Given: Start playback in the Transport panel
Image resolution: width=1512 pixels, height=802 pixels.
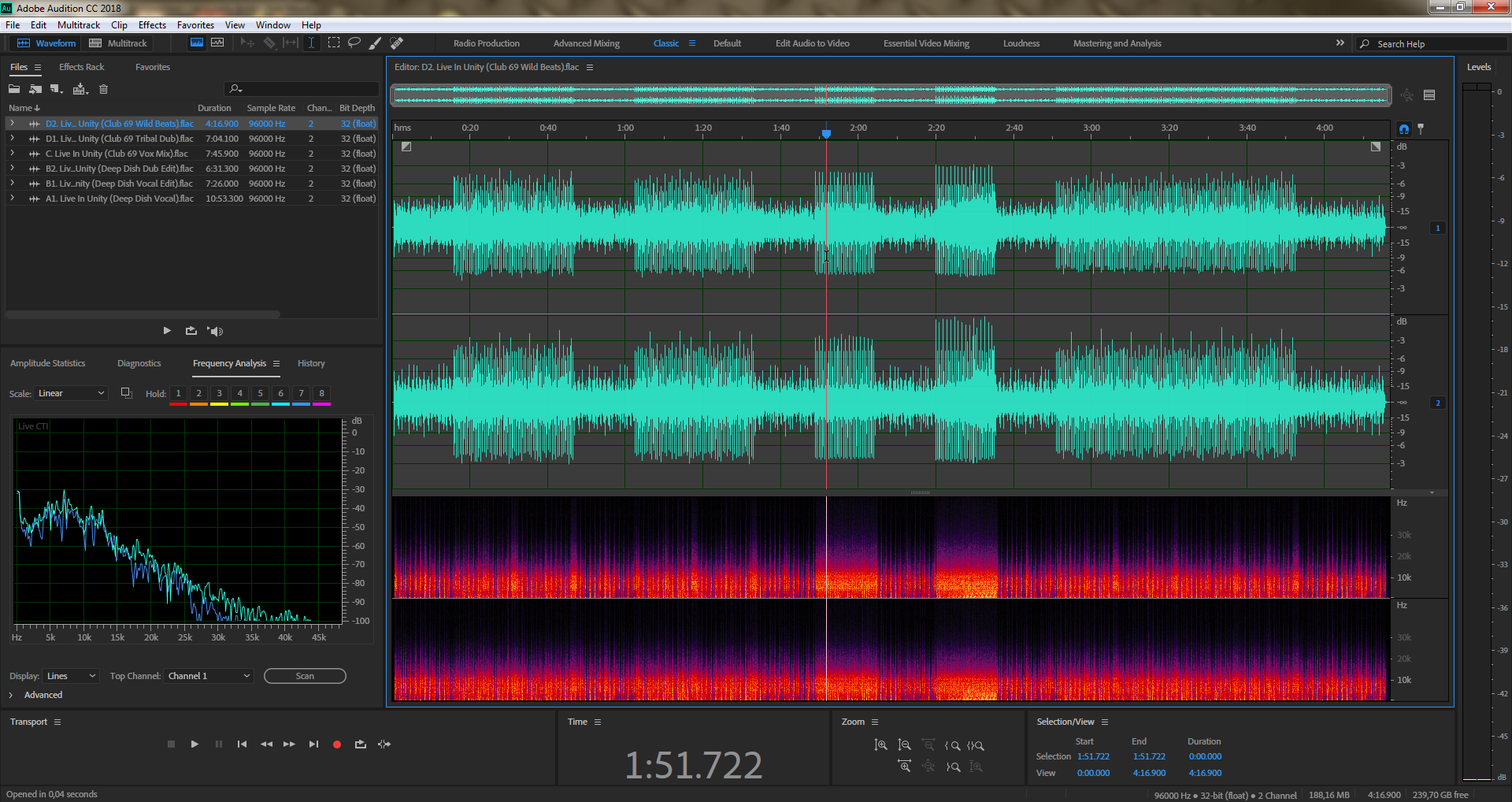Looking at the screenshot, I should (195, 744).
